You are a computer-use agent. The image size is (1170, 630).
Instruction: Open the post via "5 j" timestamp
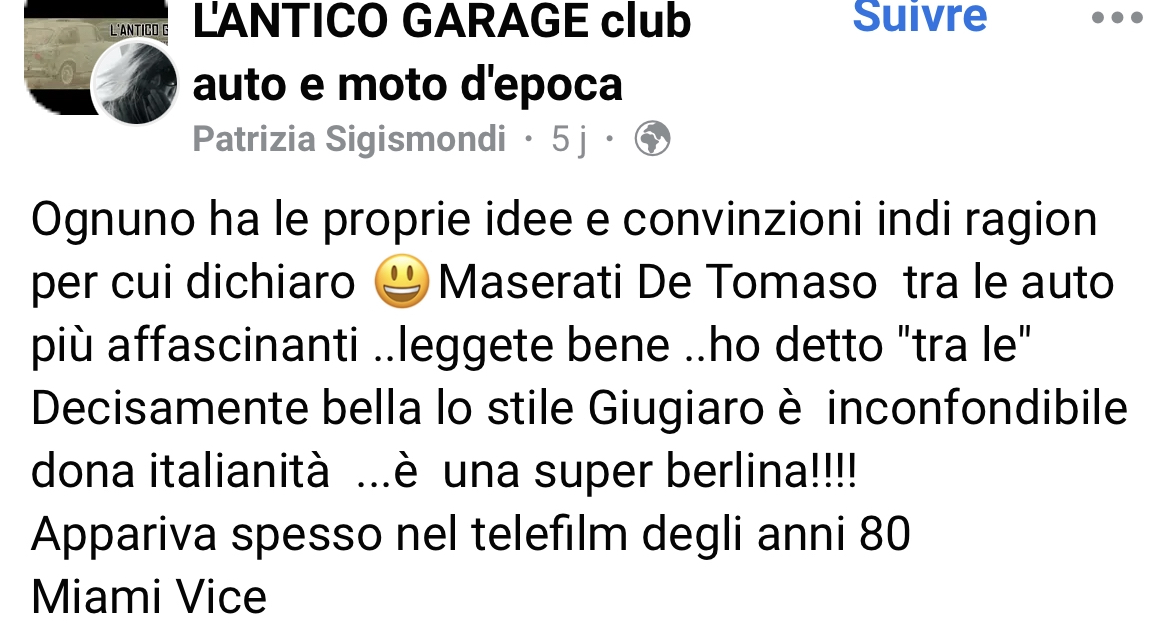(569, 139)
